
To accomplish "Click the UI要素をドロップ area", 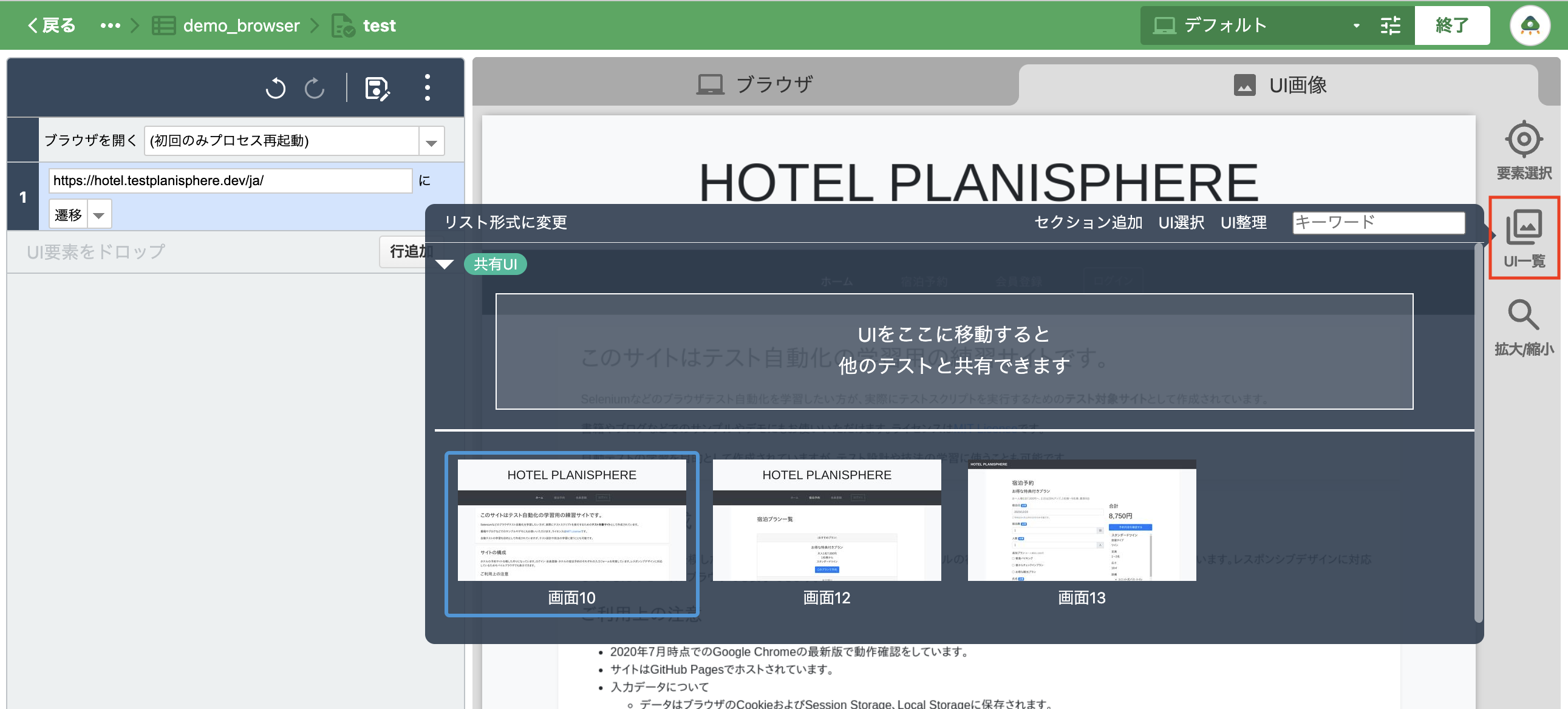I will (96, 252).
